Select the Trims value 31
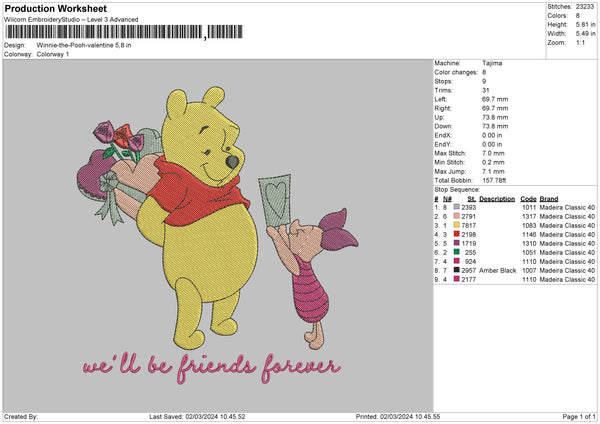The width and height of the screenshot is (600, 424). click(486, 90)
